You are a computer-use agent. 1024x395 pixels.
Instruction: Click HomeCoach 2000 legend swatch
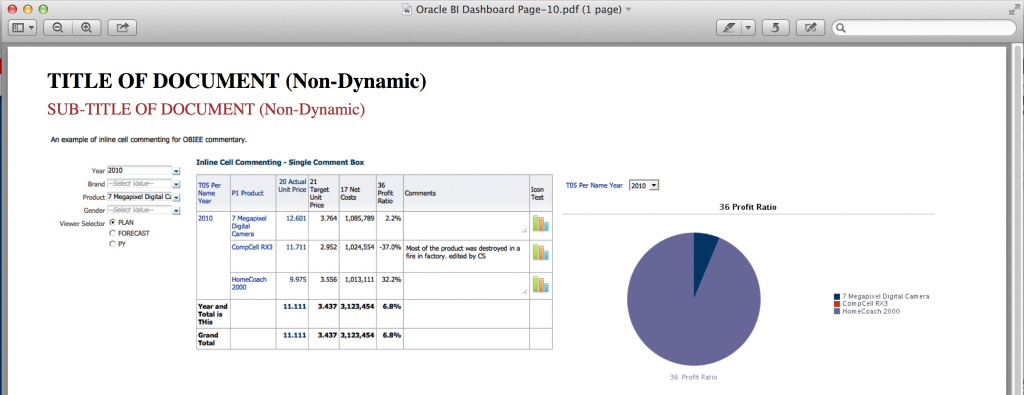pyautogui.click(x=838, y=311)
